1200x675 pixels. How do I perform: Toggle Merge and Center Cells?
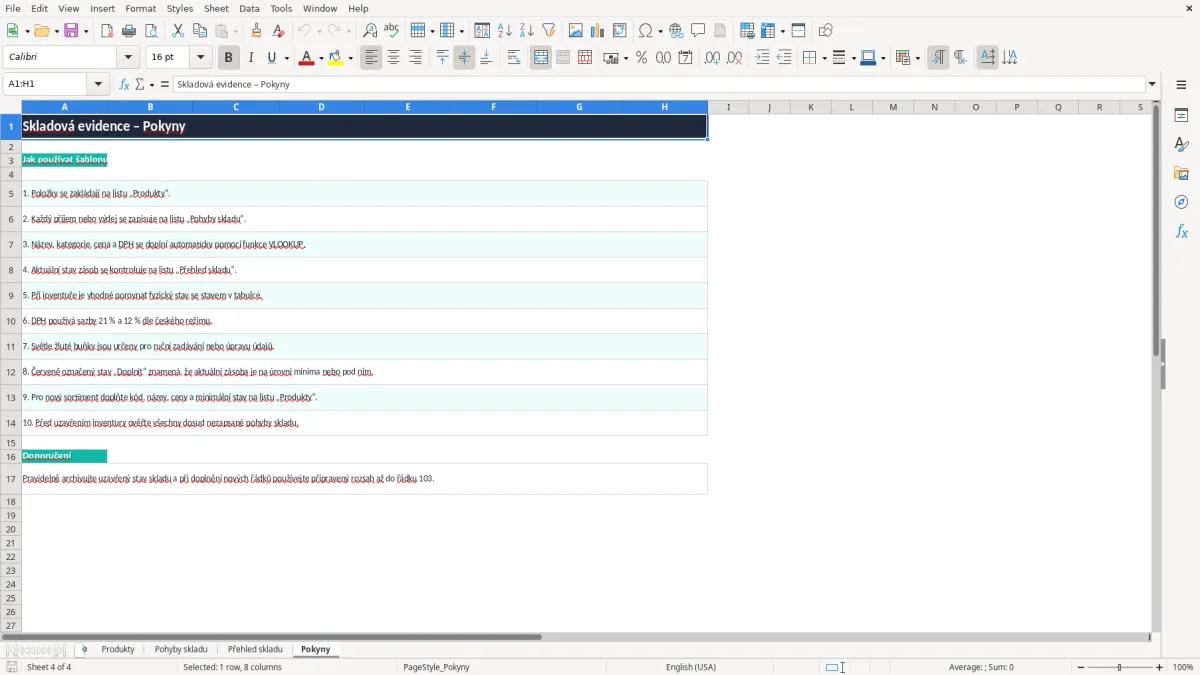541,58
